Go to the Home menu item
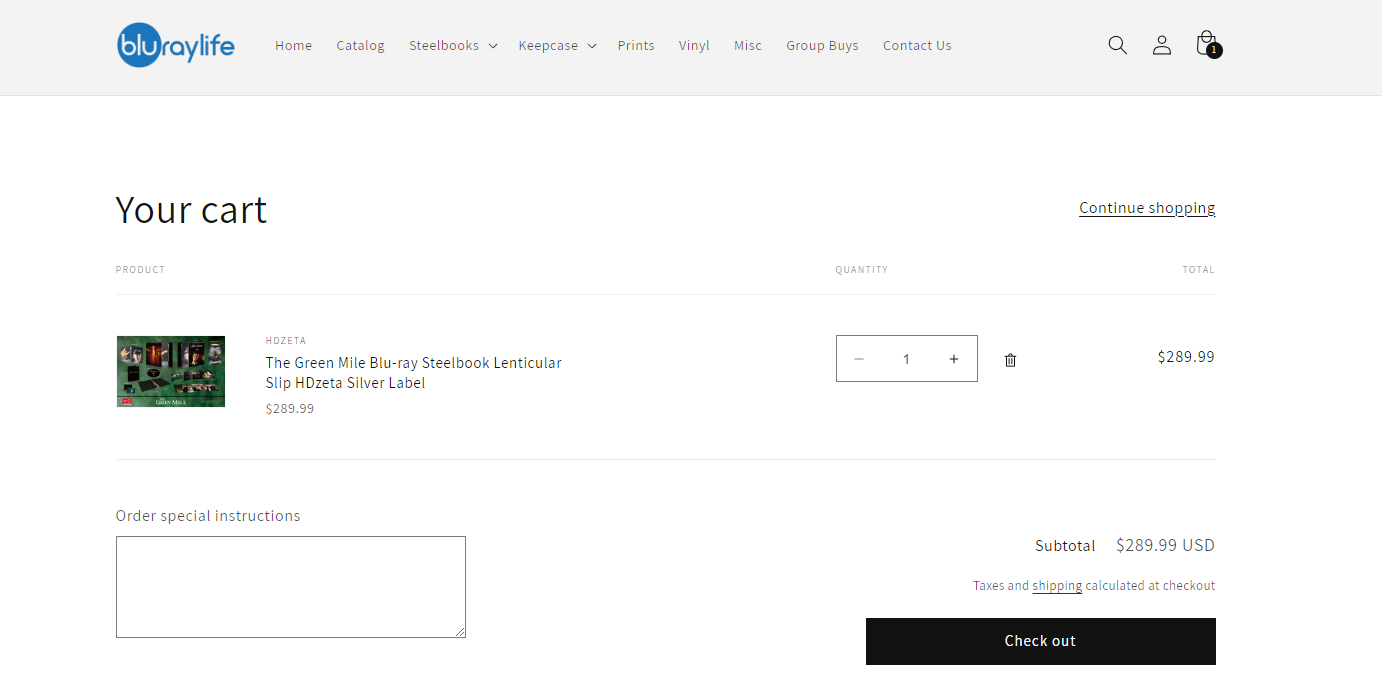The width and height of the screenshot is (1382, 689). [x=294, y=45]
